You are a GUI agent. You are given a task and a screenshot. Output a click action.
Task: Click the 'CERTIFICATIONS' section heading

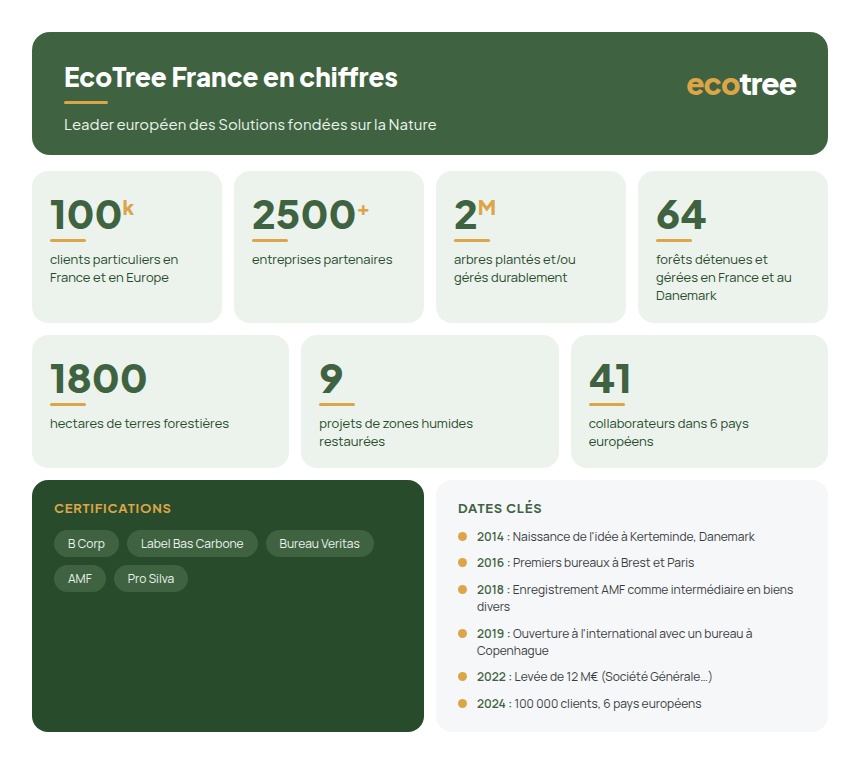(112, 508)
